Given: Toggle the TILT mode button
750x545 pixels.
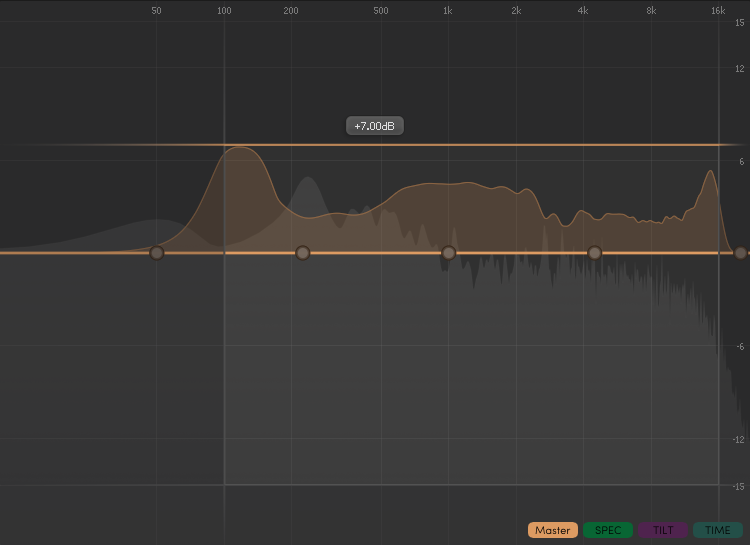Looking at the screenshot, I should (x=663, y=530).
